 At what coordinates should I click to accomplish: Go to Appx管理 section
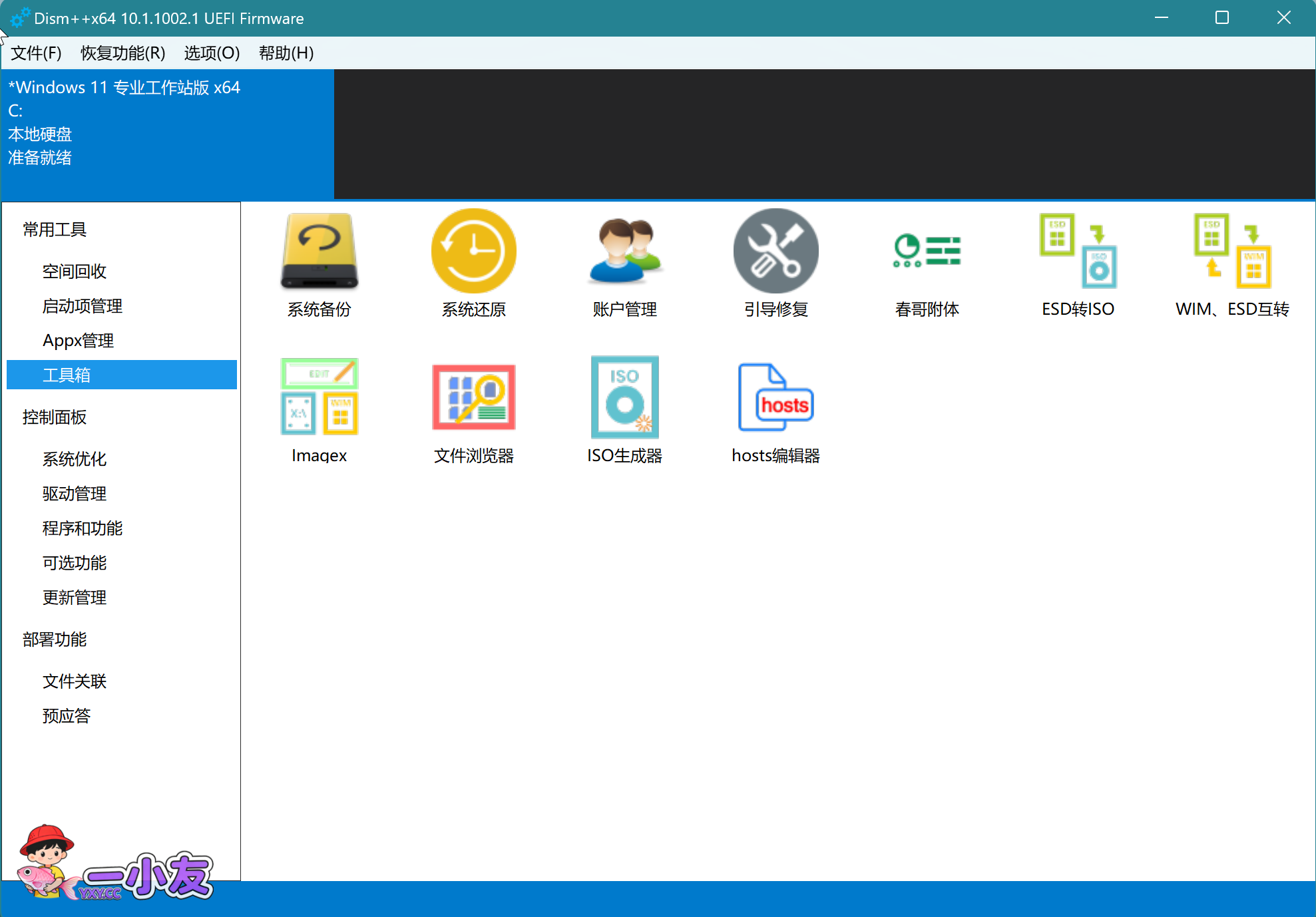(78, 340)
